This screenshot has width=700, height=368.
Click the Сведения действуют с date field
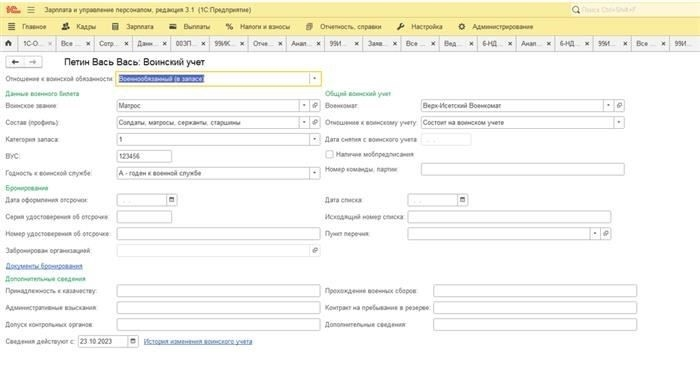(103, 341)
